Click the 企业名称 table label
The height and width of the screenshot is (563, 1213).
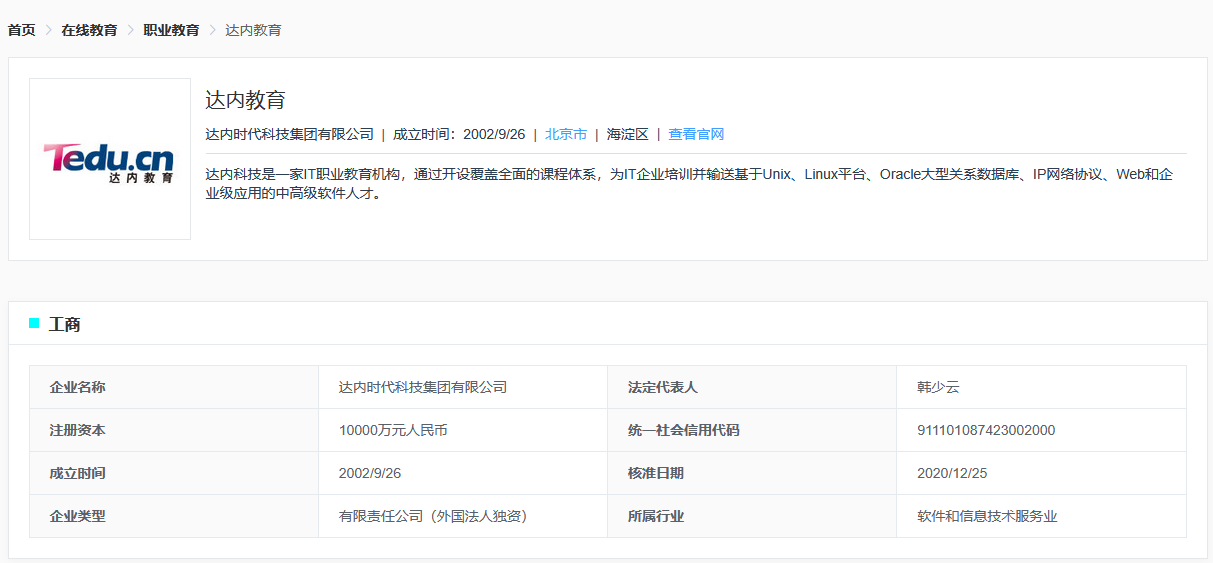coord(78,387)
